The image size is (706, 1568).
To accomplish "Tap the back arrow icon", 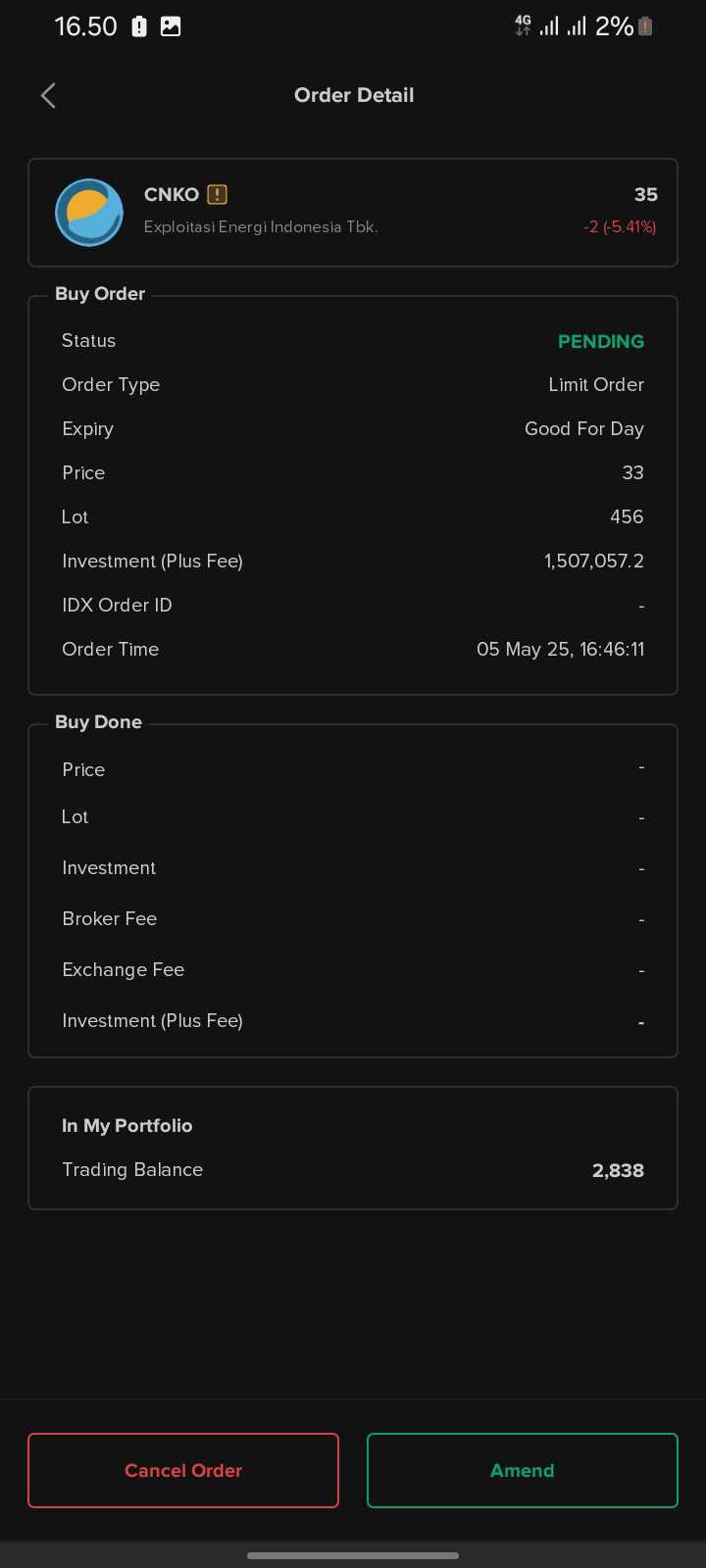I will tap(48, 95).
